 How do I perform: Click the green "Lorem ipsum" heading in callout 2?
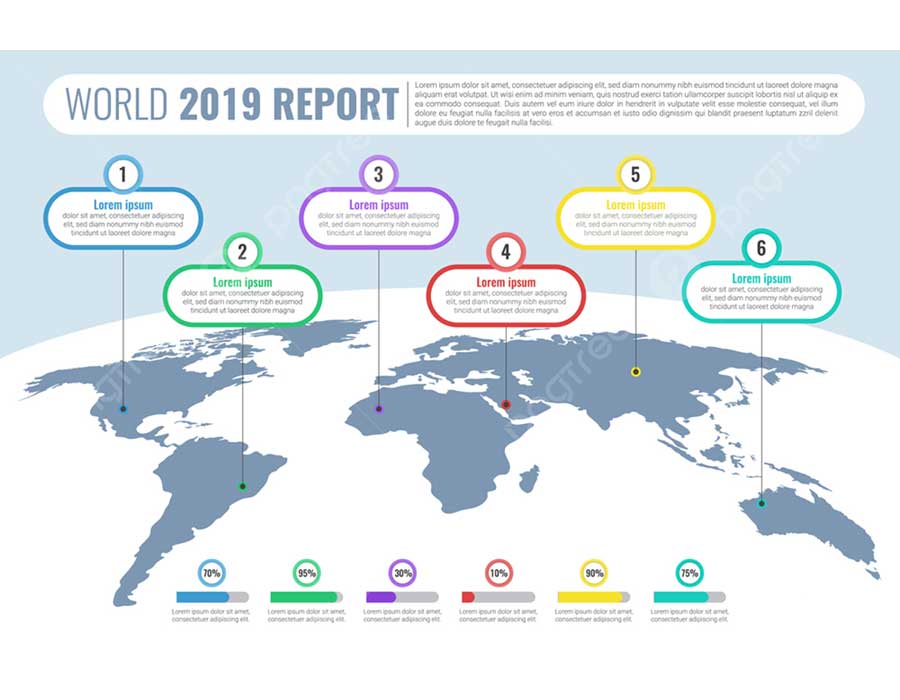coord(242,282)
